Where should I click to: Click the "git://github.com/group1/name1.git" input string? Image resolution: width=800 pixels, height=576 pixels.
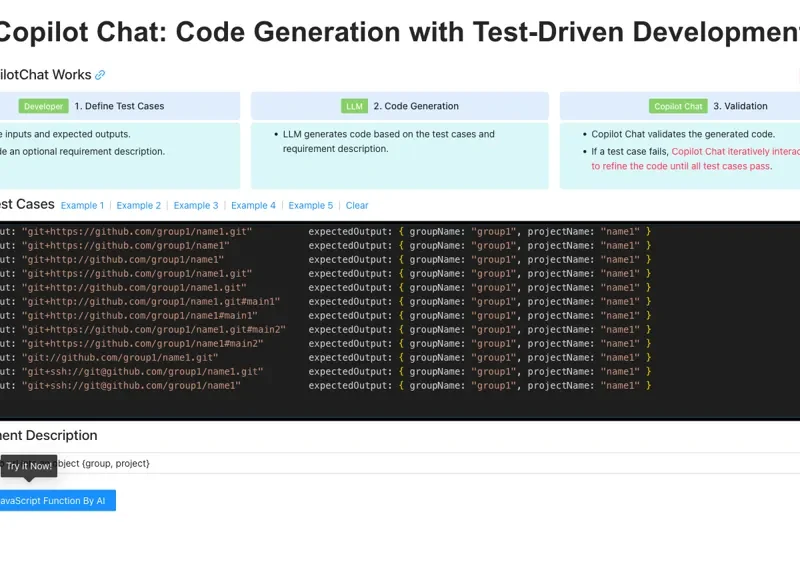120,358
